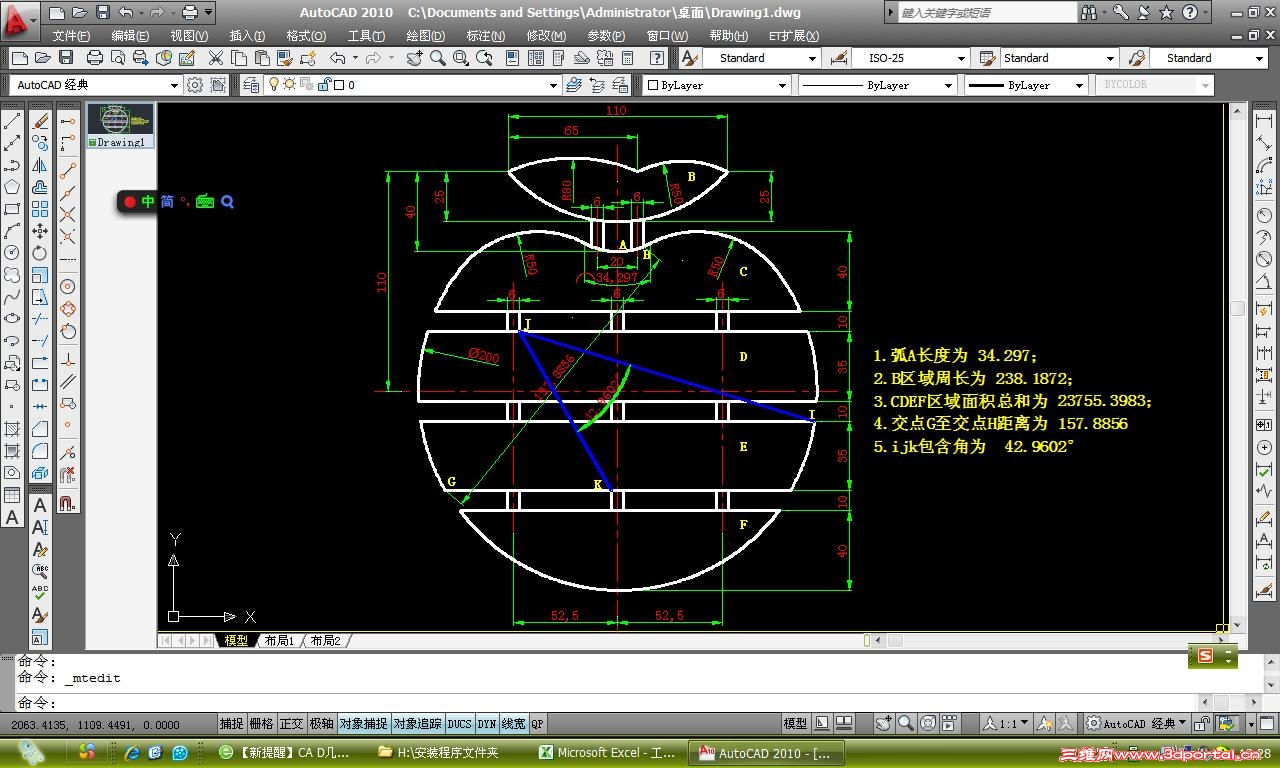Viewport: 1280px width, 768px height.
Task: Select the Mirror tool
Action: [40, 165]
